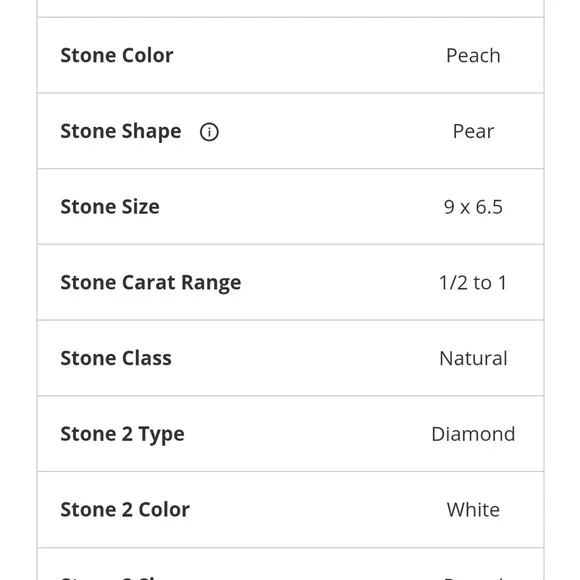The image size is (580, 580).
Task: Select the 1/2 to 1 carat value
Action: click(x=473, y=283)
